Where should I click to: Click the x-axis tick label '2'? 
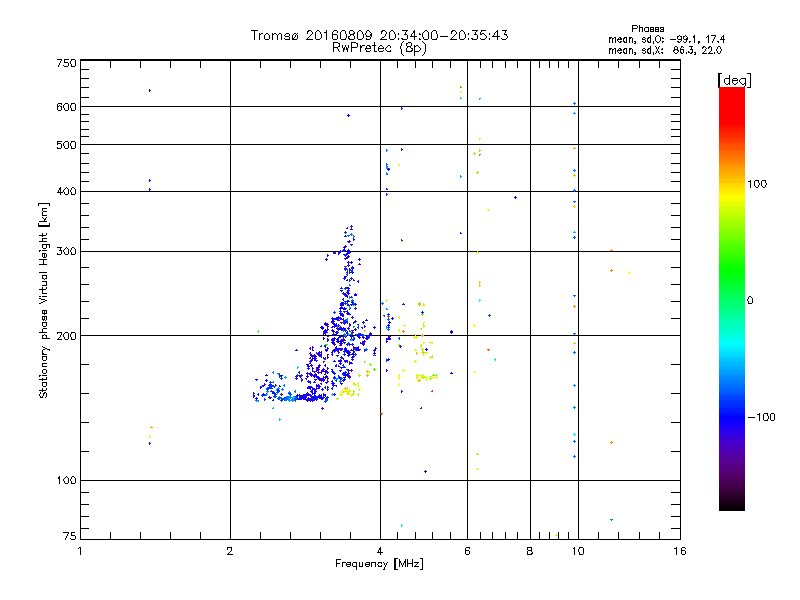[230, 551]
